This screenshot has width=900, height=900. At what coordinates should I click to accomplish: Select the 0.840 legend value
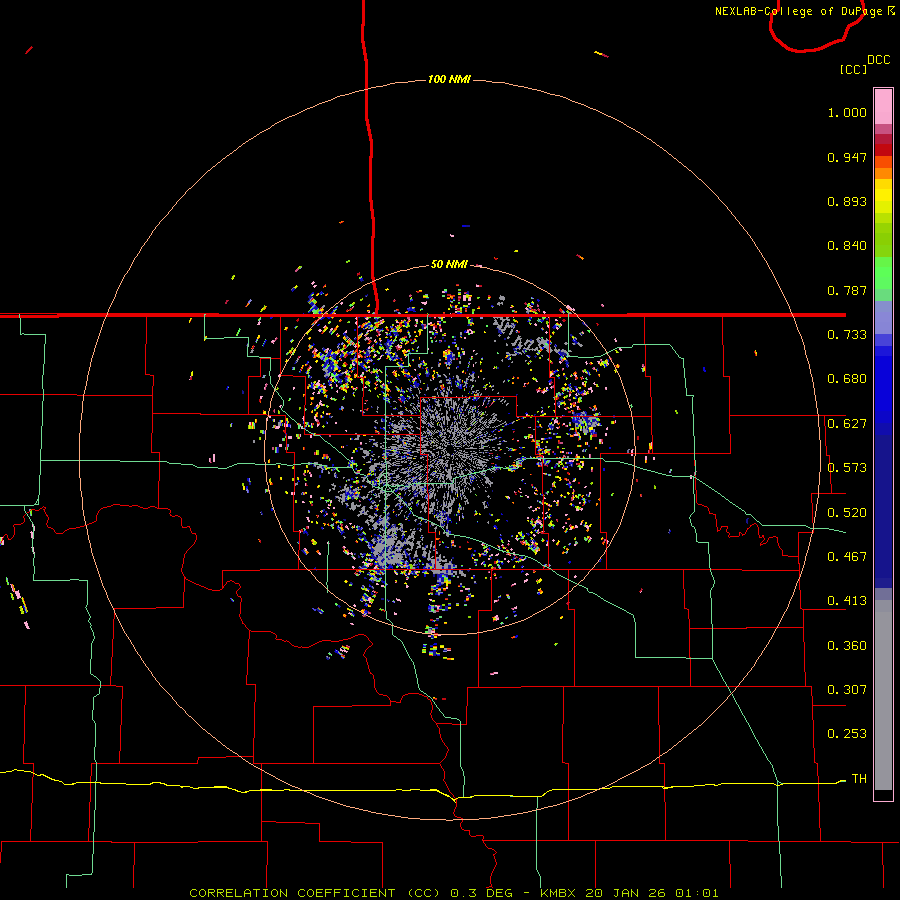847,246
